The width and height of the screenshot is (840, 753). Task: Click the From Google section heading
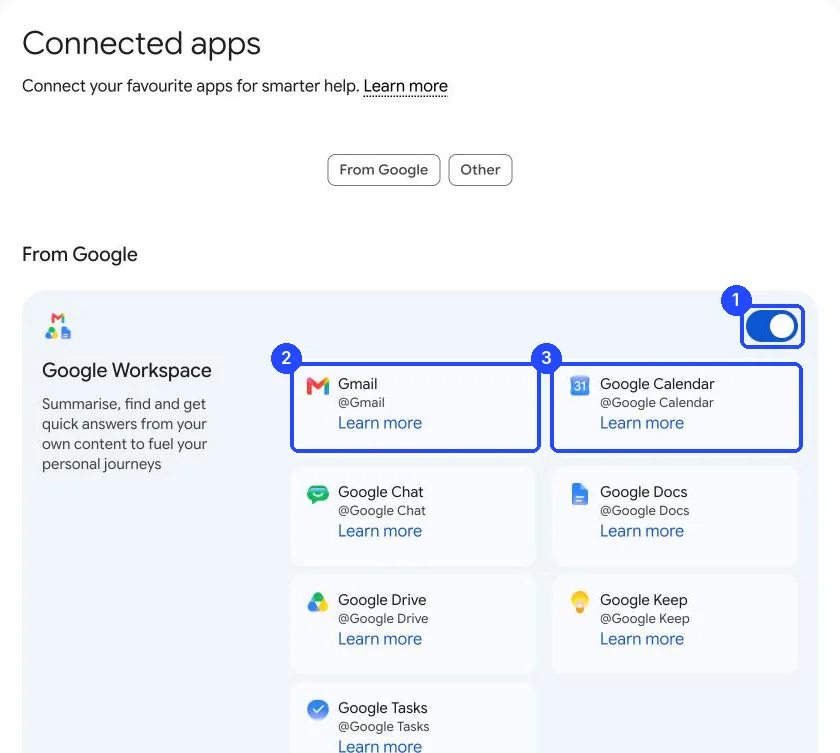pos(80,255)
